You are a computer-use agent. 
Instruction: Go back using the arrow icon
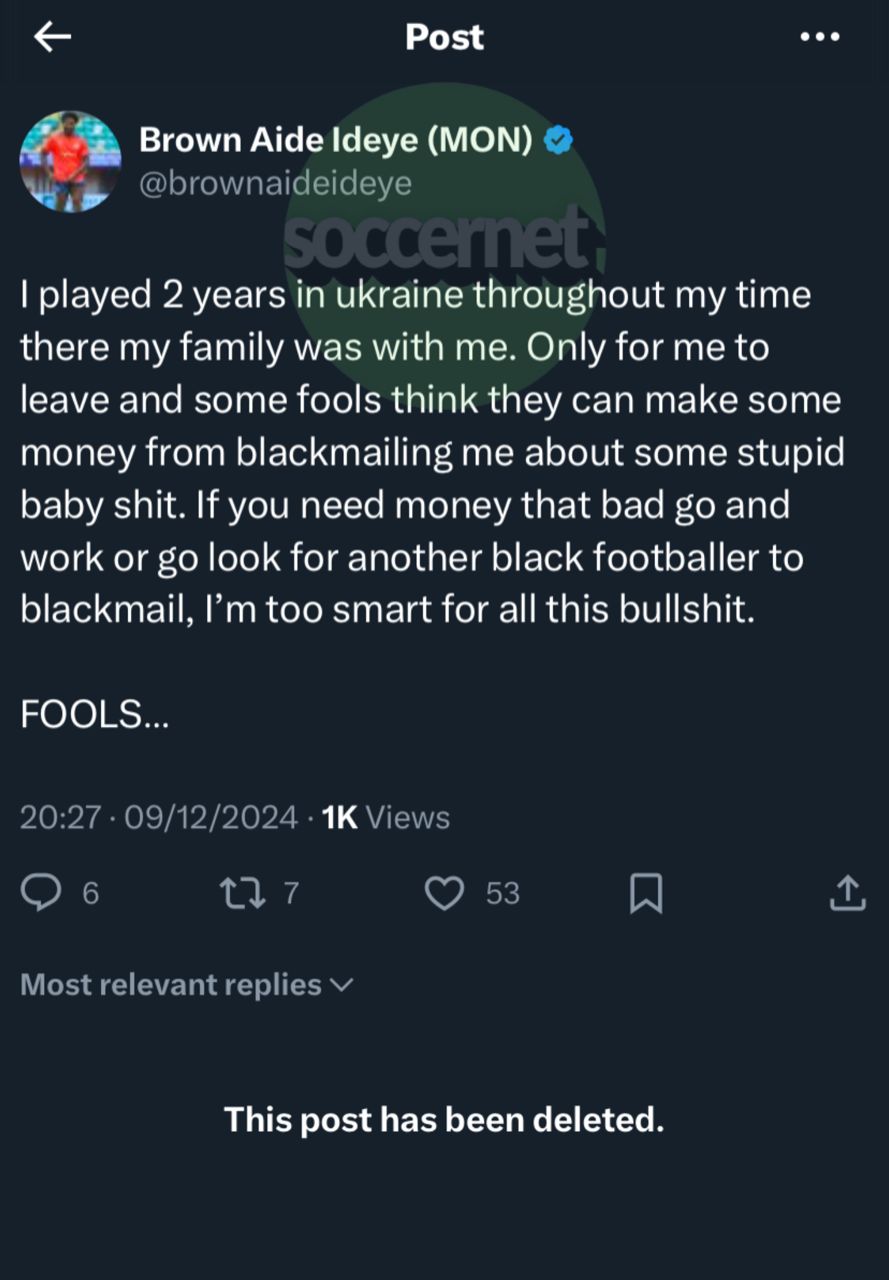[x=50, y=37]
